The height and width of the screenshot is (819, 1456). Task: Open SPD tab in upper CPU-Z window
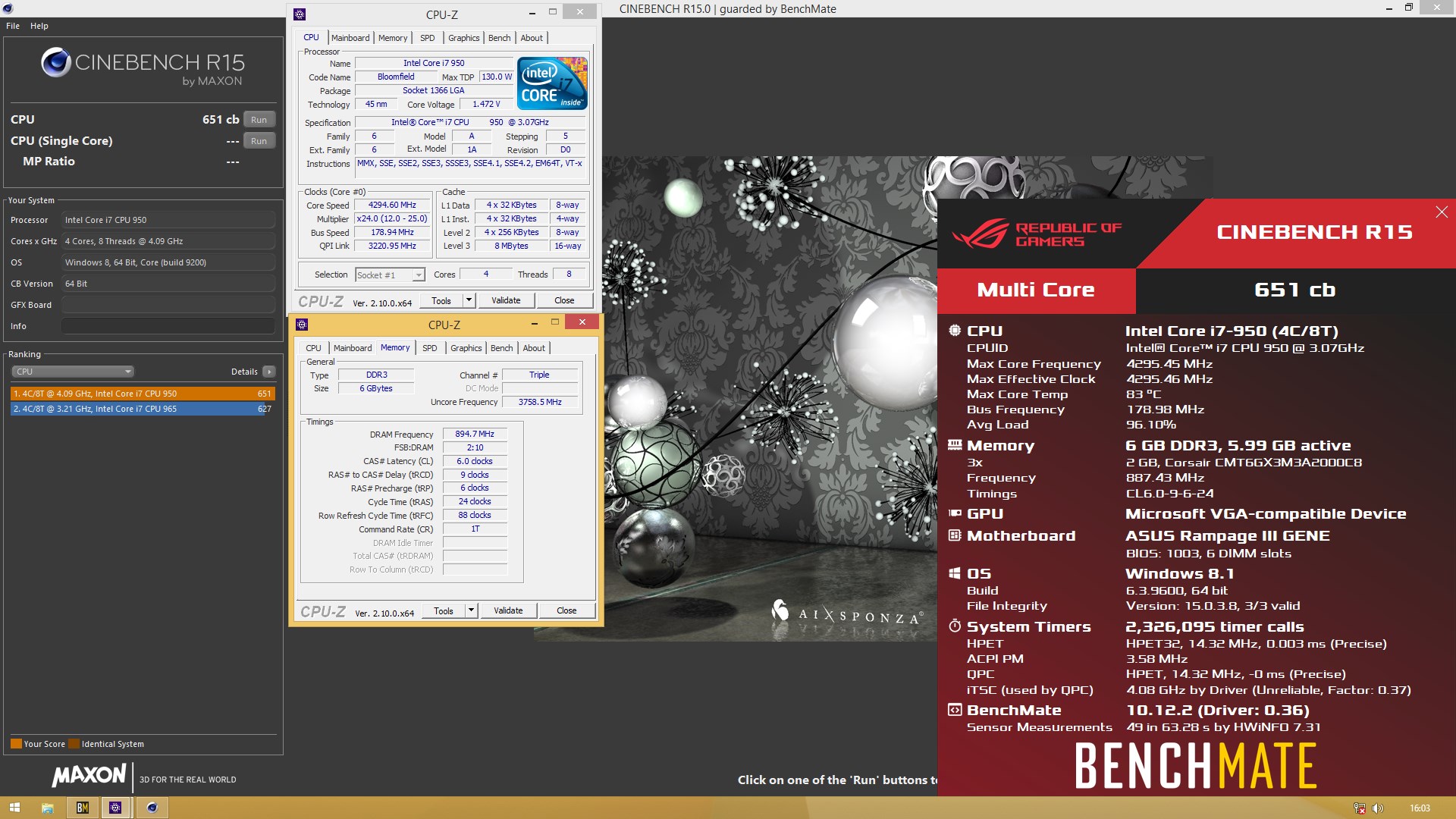pos(428,38)
